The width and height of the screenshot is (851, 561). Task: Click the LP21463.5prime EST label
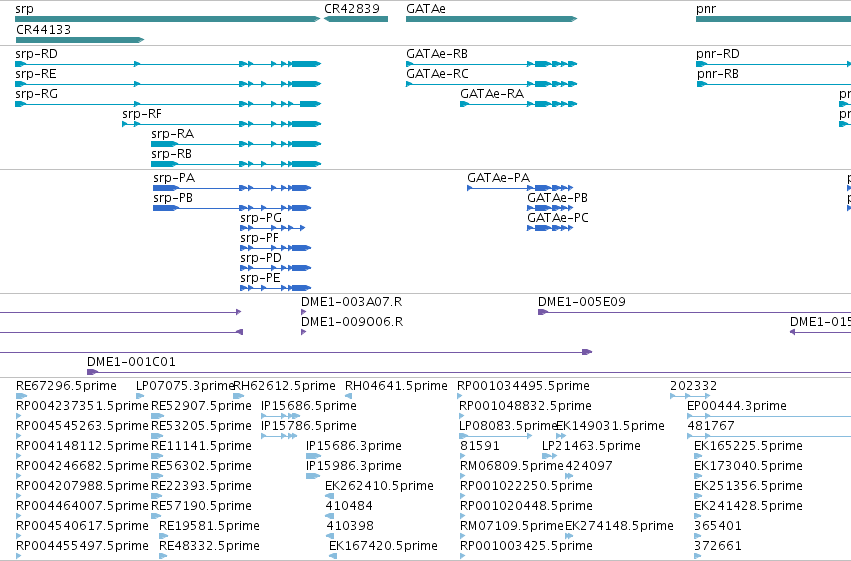click(x=592, y=446)
